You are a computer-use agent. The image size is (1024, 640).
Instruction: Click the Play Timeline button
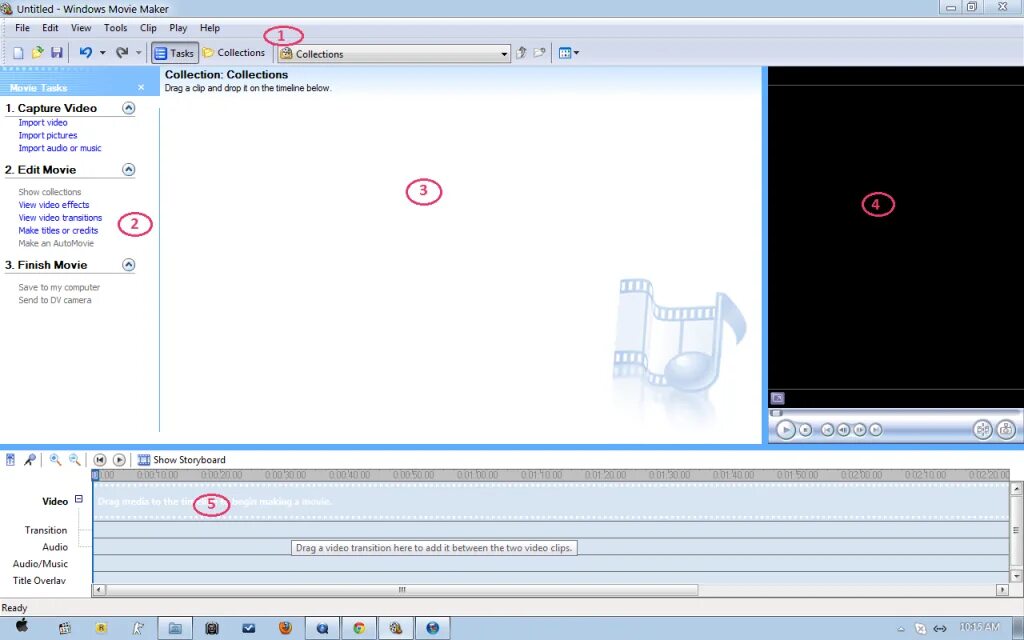click(x=119, y=460)
